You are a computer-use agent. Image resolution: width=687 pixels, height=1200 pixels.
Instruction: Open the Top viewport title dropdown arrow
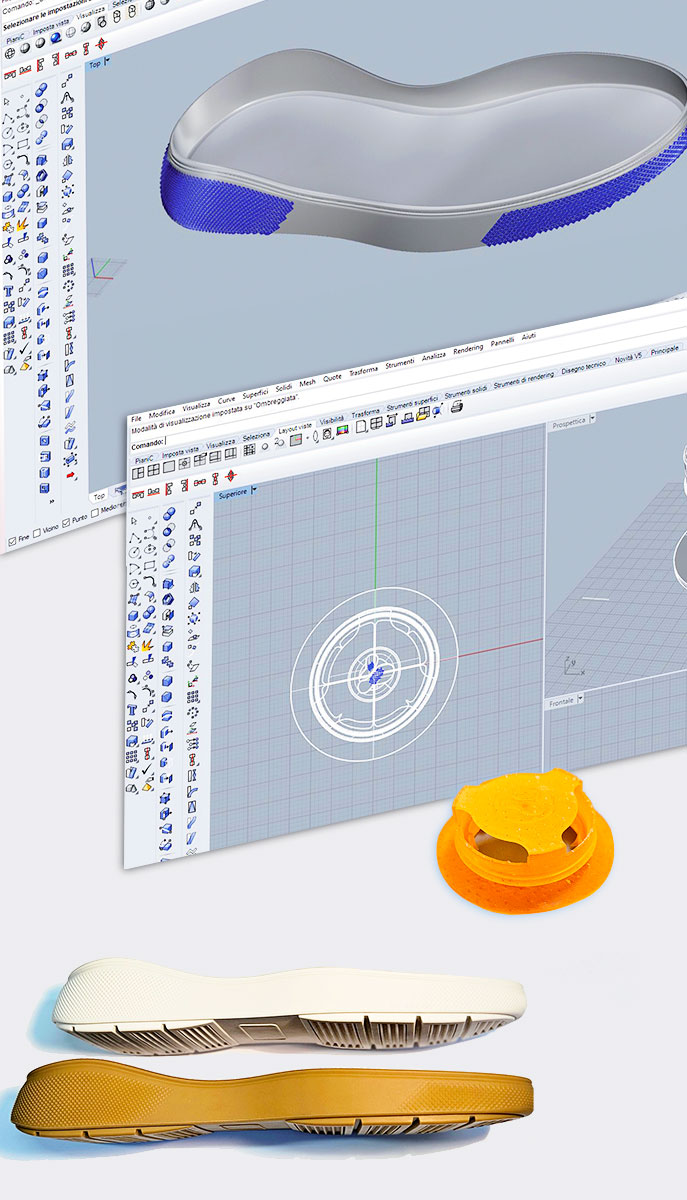click(107, 62)
